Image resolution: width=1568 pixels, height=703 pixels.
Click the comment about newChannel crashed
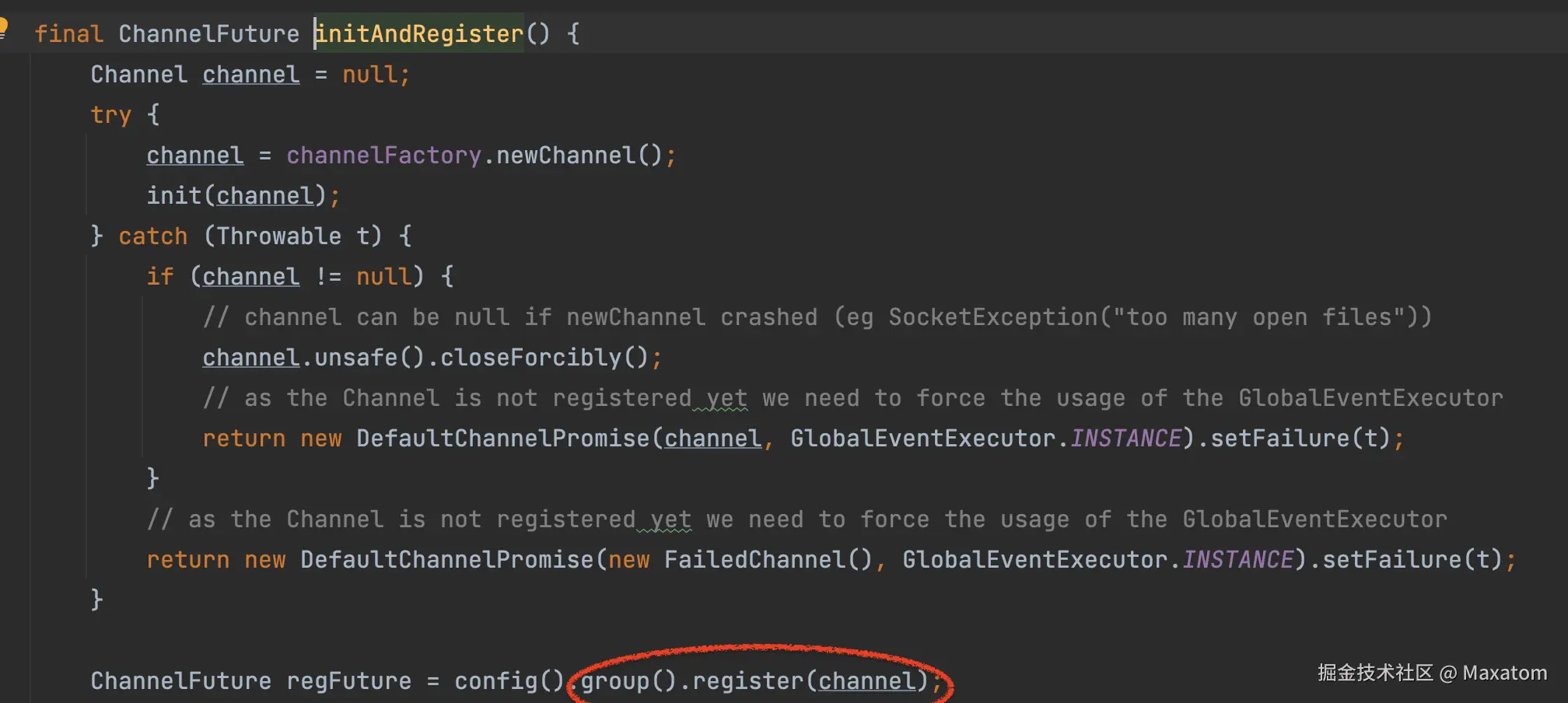(817, 317)
